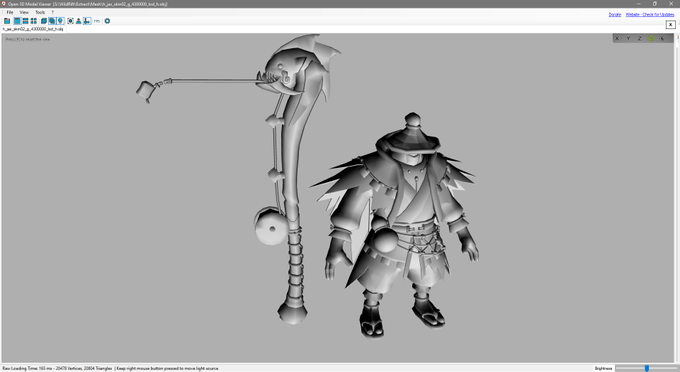Image resolution: width=680 pixels, height=372 pixels.
Task: Toggle wireframe cube display icon
Action: click(x=44, y=21)
